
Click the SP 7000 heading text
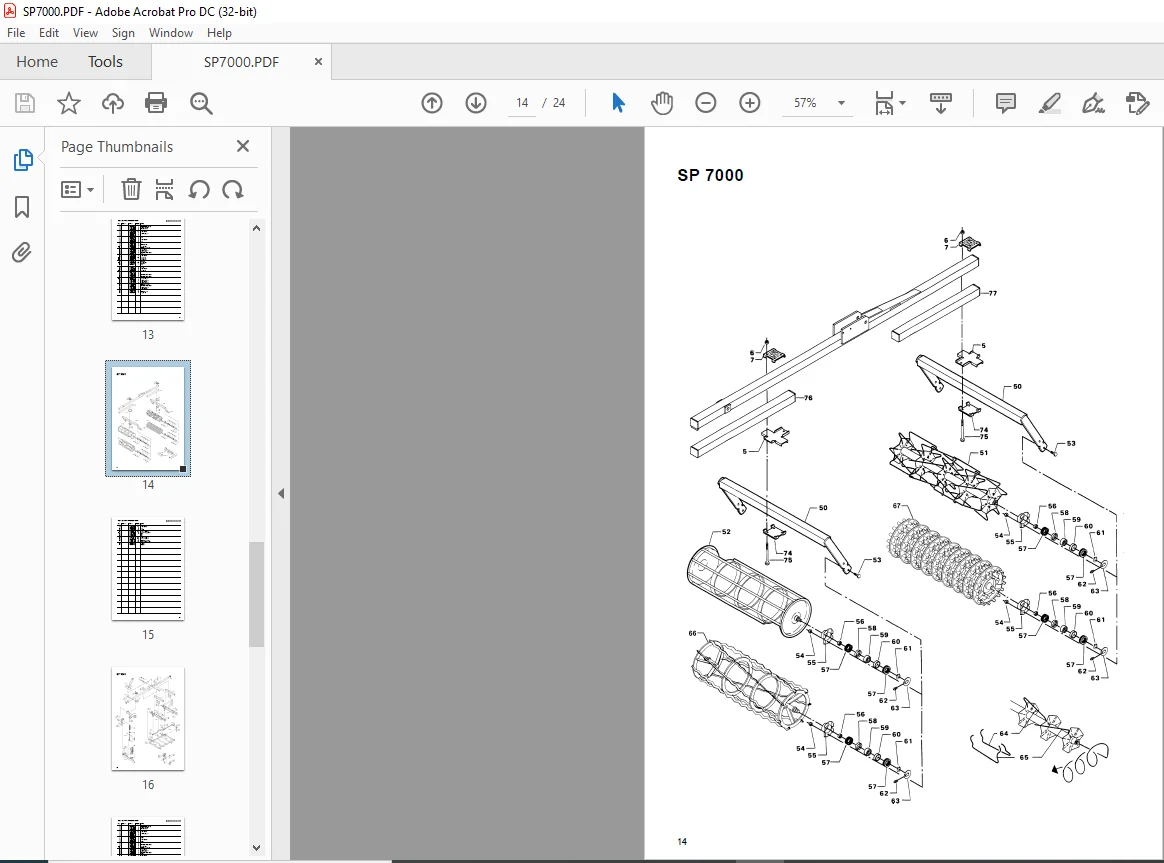(710, 175)
